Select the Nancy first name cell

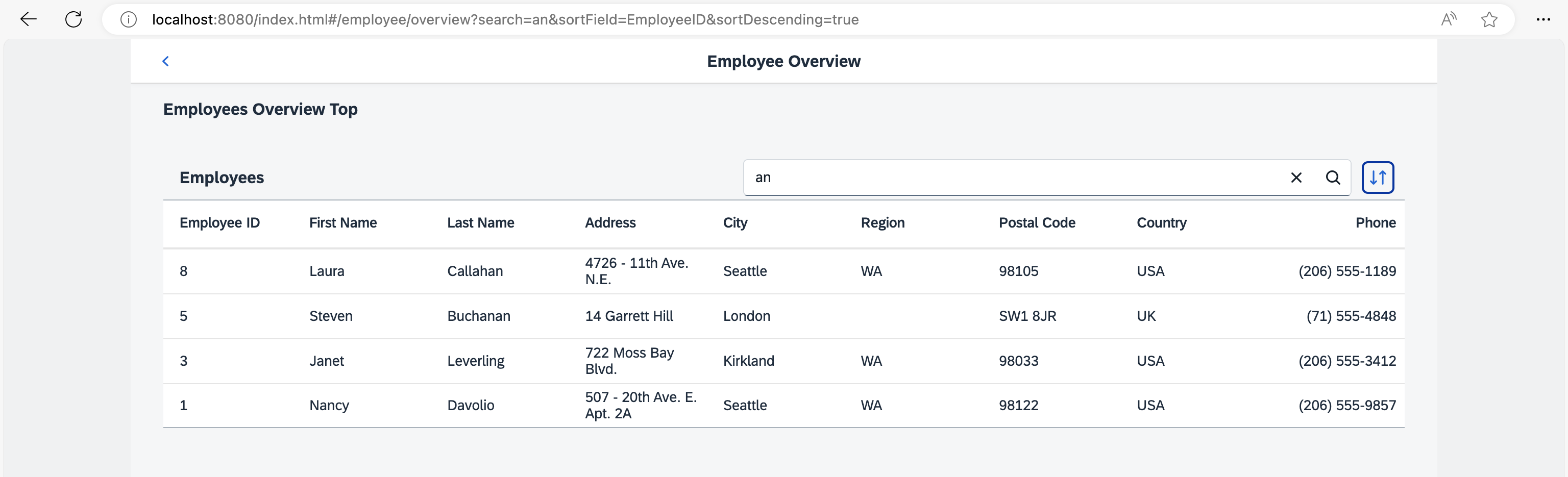[329, 406]
